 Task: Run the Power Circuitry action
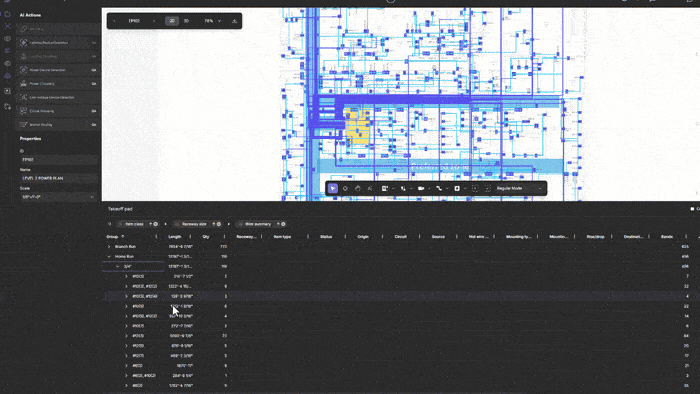pyautogui.click(x=58, y=83)
